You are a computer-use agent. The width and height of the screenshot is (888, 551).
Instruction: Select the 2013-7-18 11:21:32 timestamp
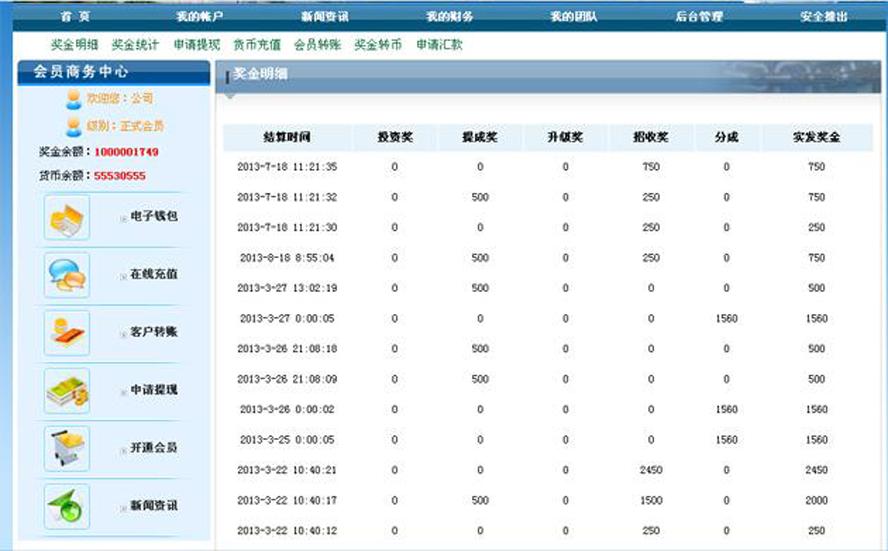pos(287,198)
